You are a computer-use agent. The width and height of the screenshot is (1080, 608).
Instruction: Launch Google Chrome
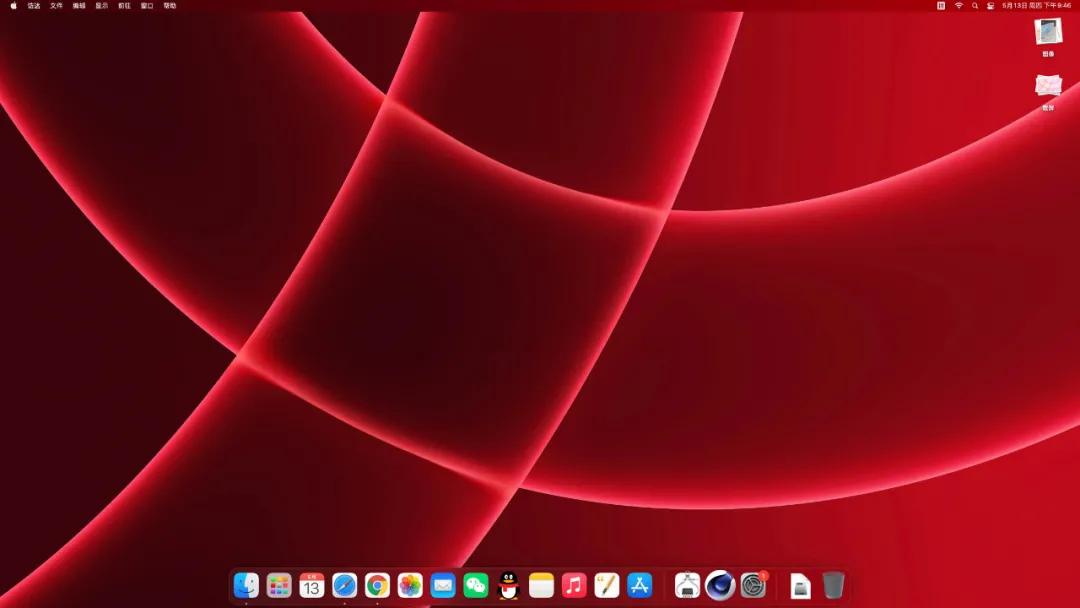(x=377, y=586)
